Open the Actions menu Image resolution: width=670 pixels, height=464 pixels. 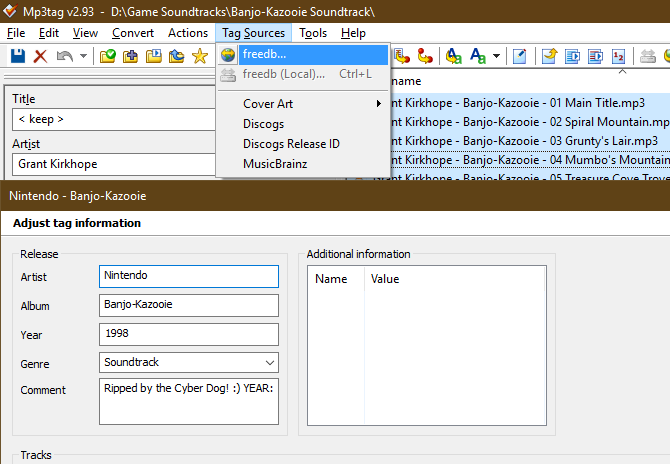coord(188,33)
